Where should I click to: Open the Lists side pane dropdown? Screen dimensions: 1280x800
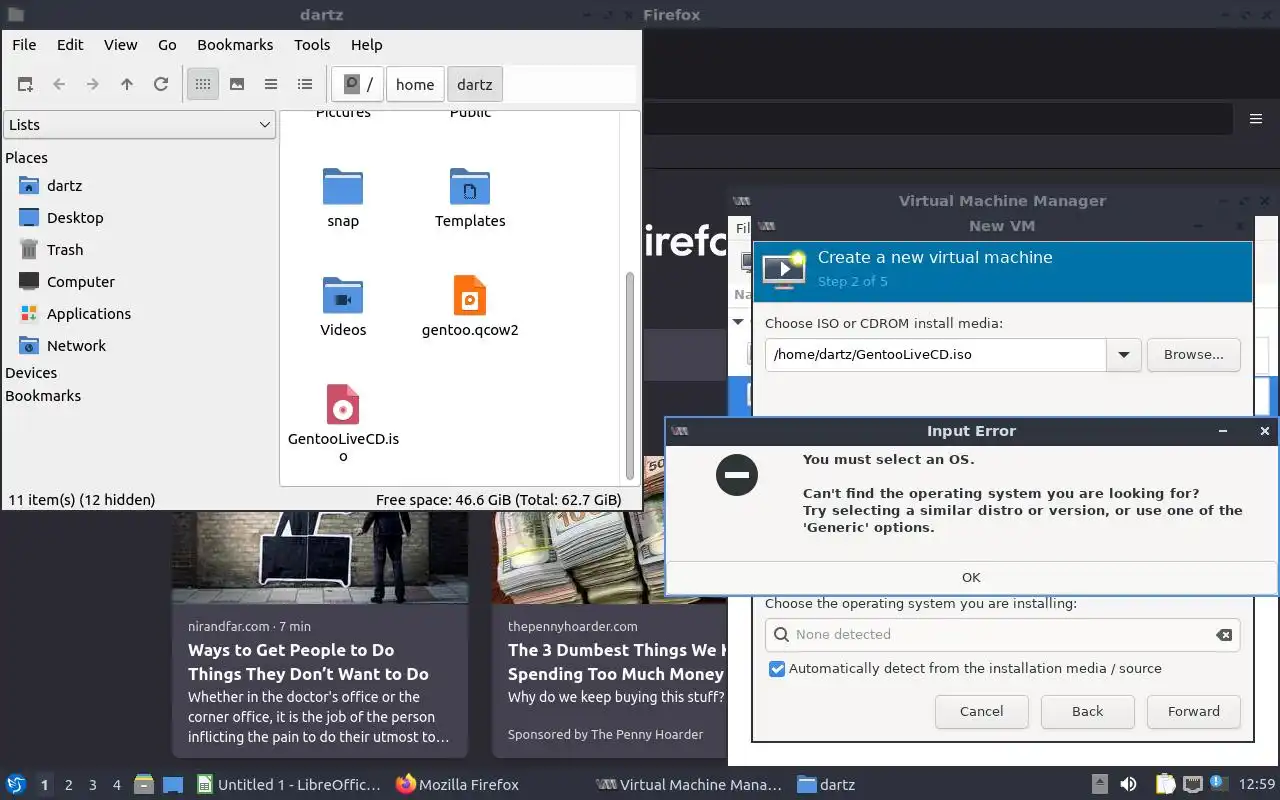[139, 125]
